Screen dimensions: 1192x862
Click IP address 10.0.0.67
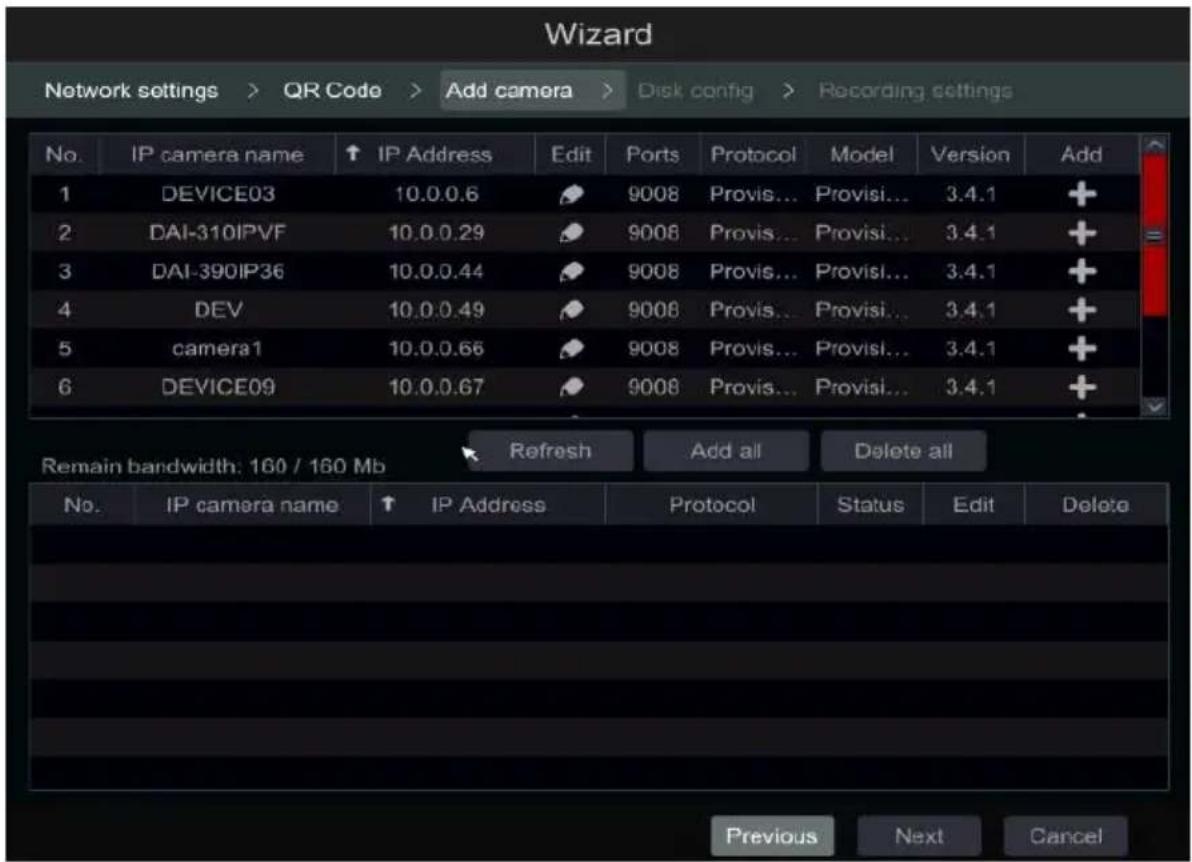pyautogui.click(x=436, y=388)
